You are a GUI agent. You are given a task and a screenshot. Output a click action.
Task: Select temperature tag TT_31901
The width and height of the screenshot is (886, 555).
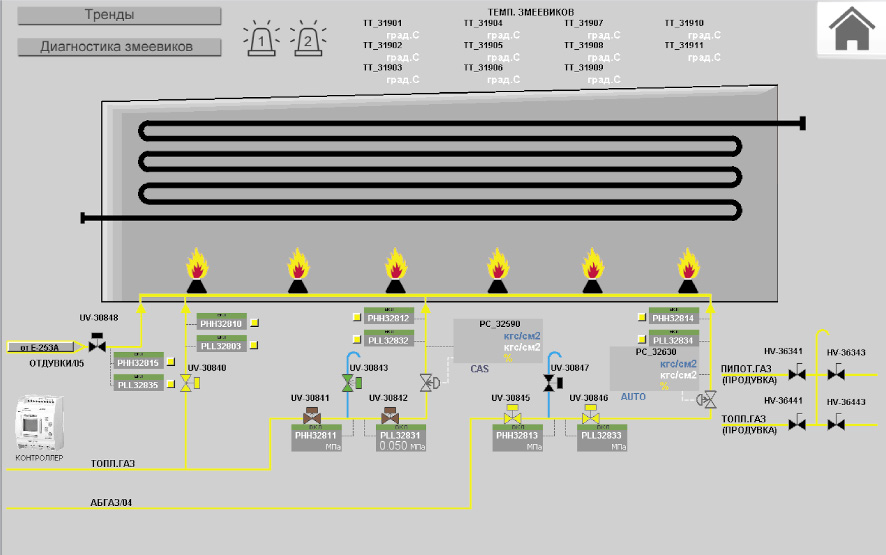[x=383, y=23]
